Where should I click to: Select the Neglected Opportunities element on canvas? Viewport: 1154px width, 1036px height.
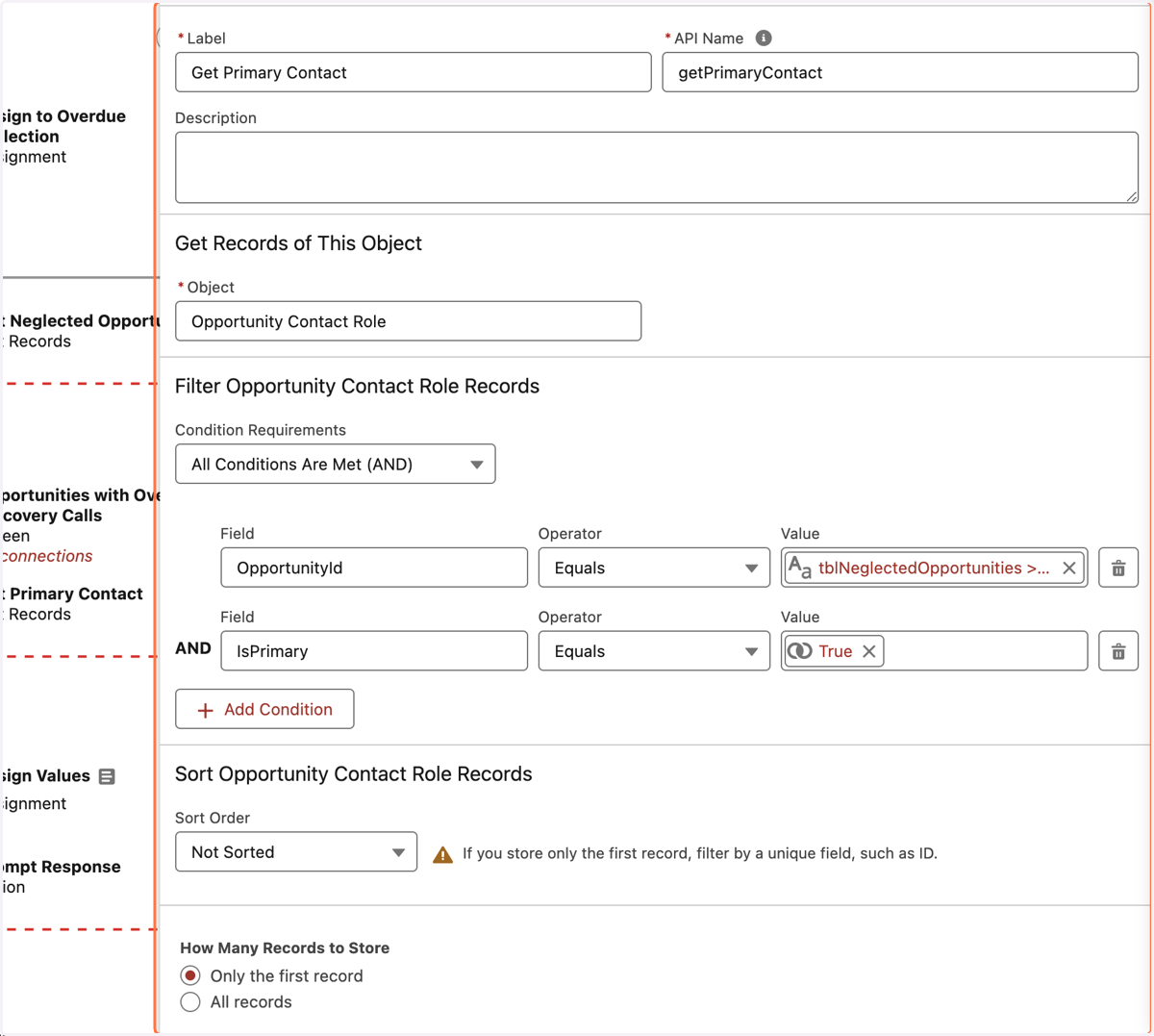pyautogui.click(x=79, y=331)
